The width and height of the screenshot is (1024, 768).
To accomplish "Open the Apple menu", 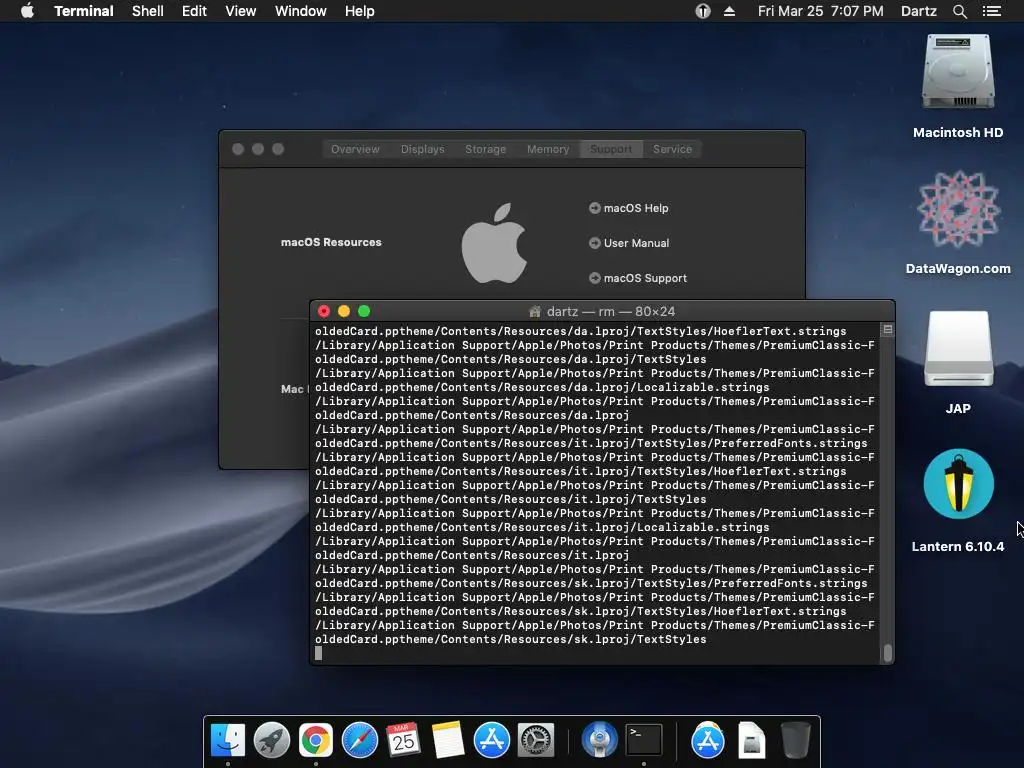I will [x=27, y=11].
